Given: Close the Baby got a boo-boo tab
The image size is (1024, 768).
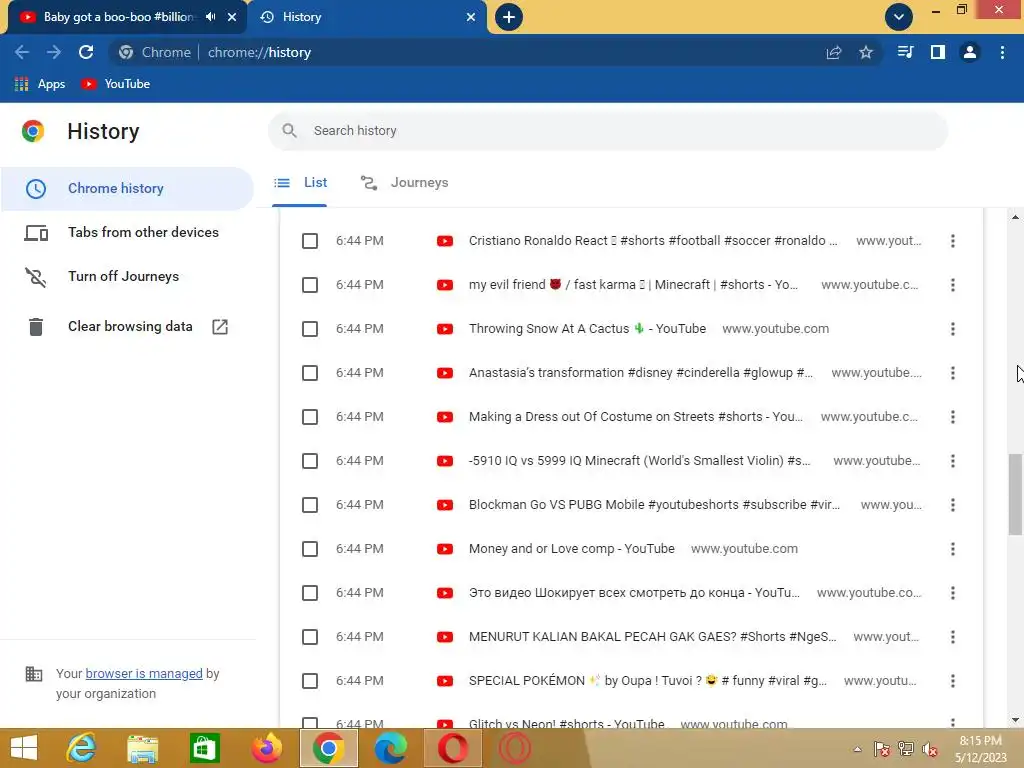Looking at the screenshot, I should [x=232, y=17].
